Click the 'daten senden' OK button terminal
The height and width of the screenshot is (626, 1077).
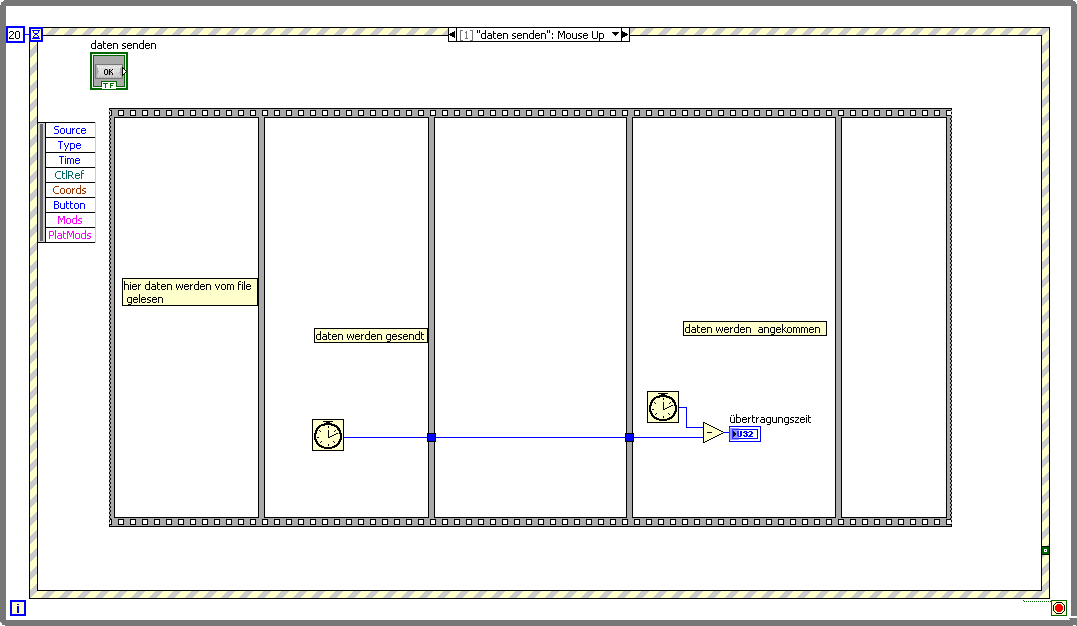(x=109, y=71)
